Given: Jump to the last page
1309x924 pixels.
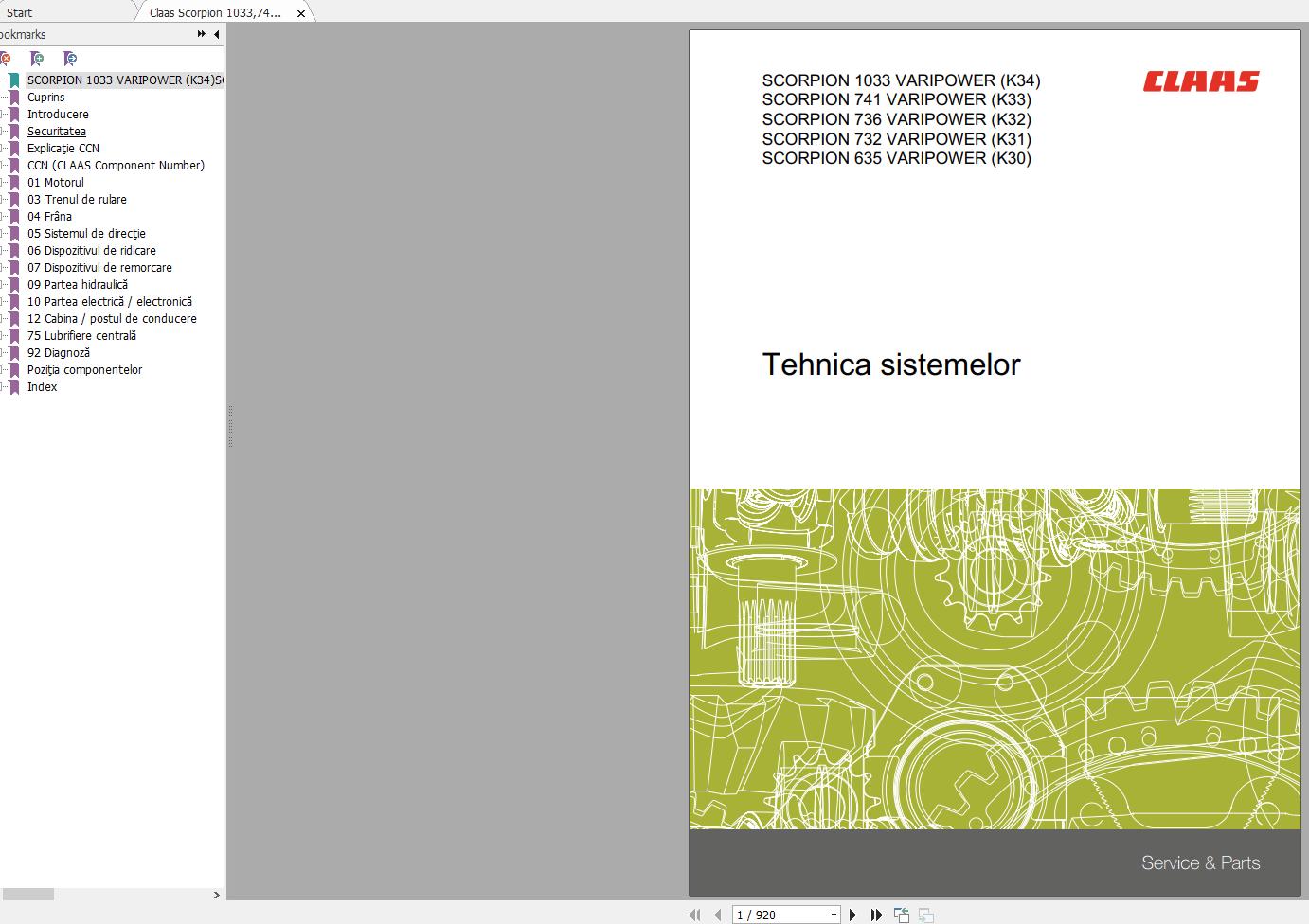Looking at the screenshot, I should tap(876, 915).
